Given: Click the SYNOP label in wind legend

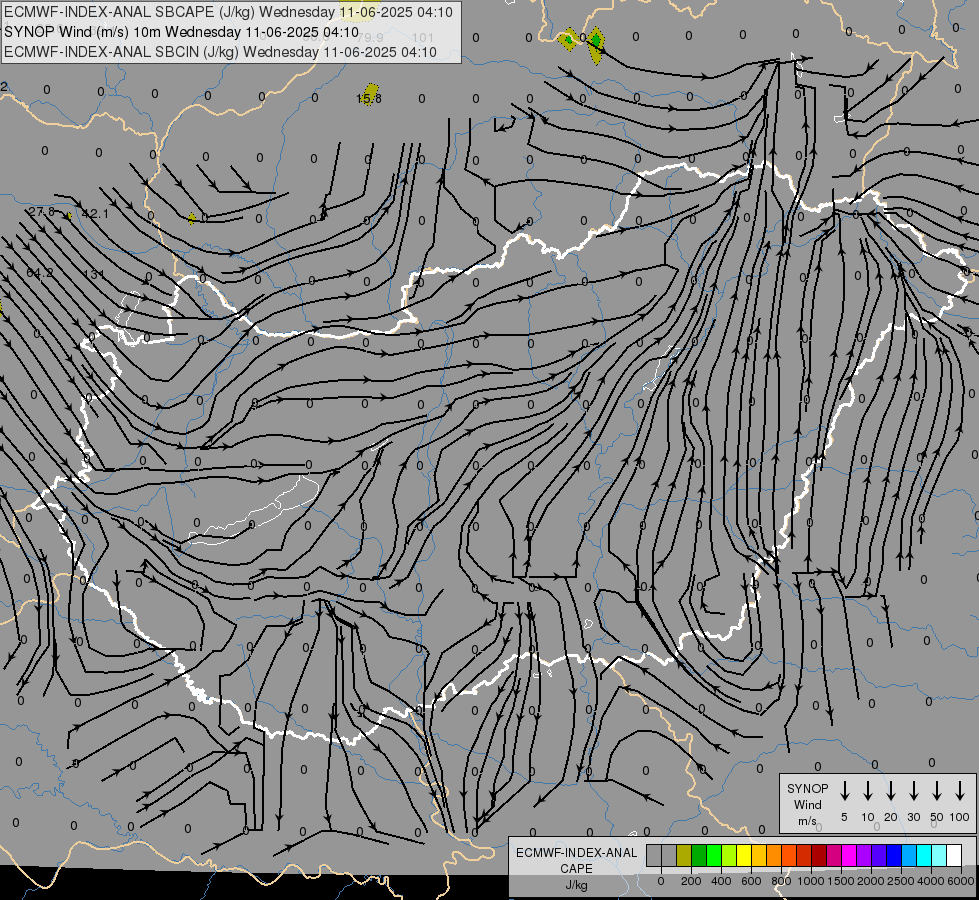Looking at the screenshot, I should 807,788.
